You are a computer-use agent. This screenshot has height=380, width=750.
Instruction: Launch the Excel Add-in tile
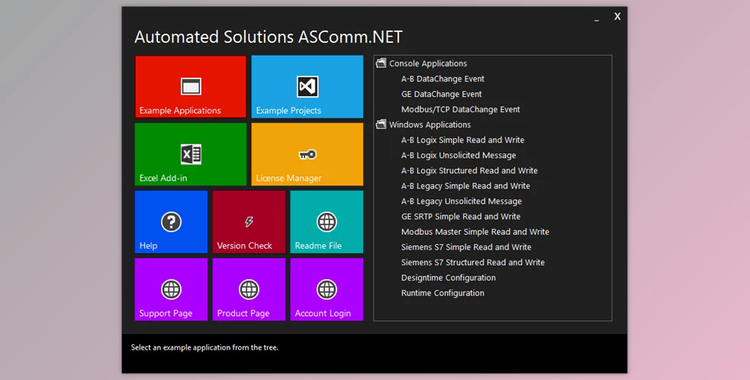[190, 154]
